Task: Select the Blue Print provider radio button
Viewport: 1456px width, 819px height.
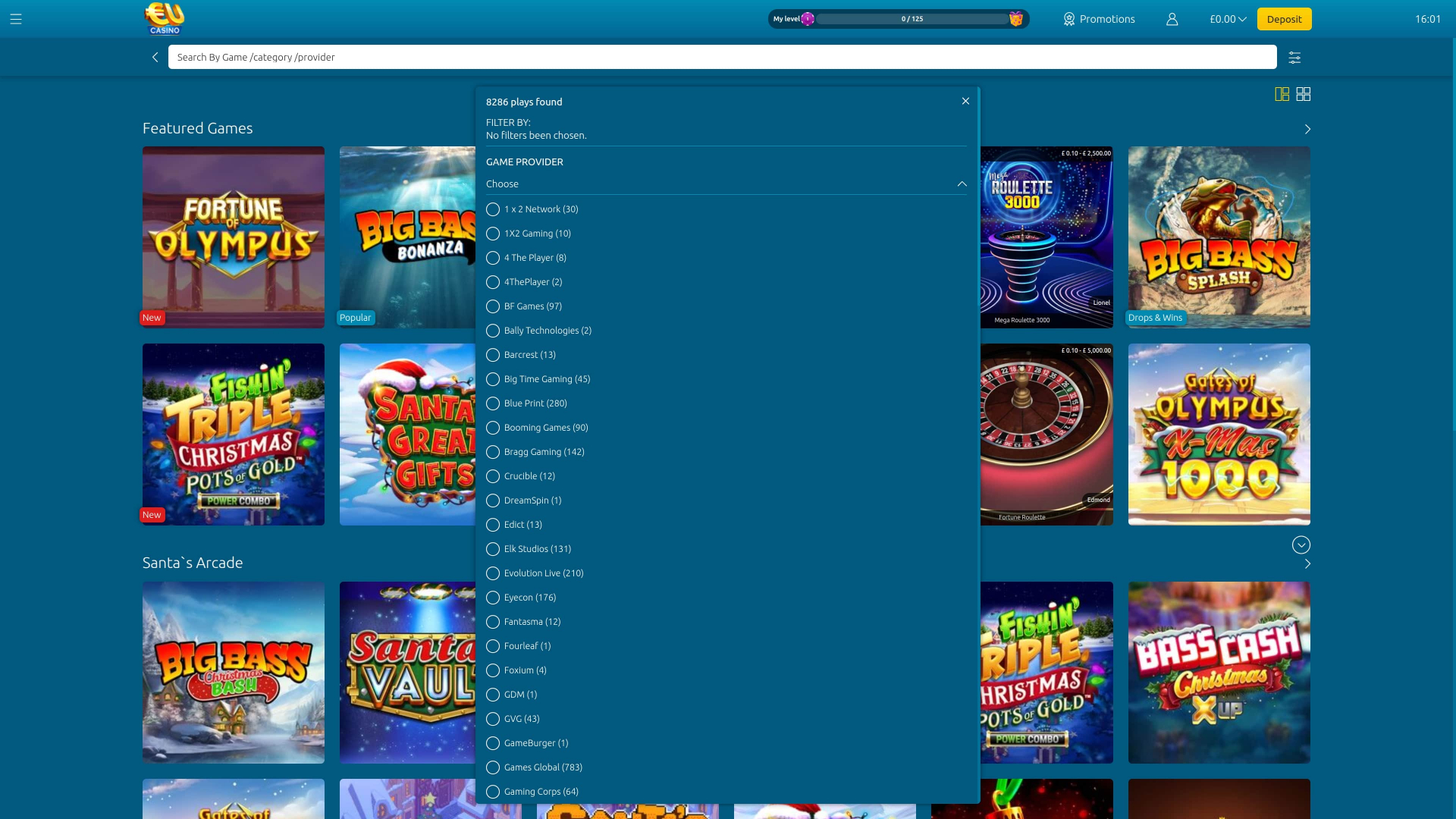Action: [494, 403]
